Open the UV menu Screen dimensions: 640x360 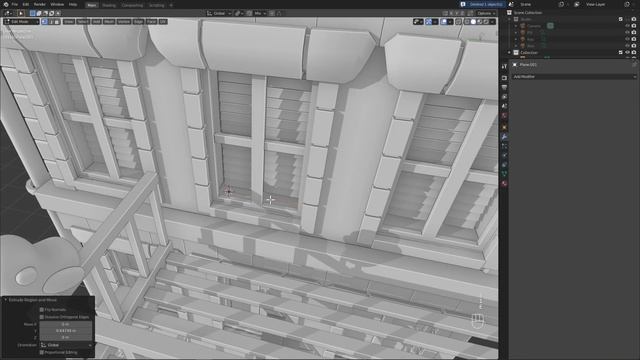click(163, 22)
